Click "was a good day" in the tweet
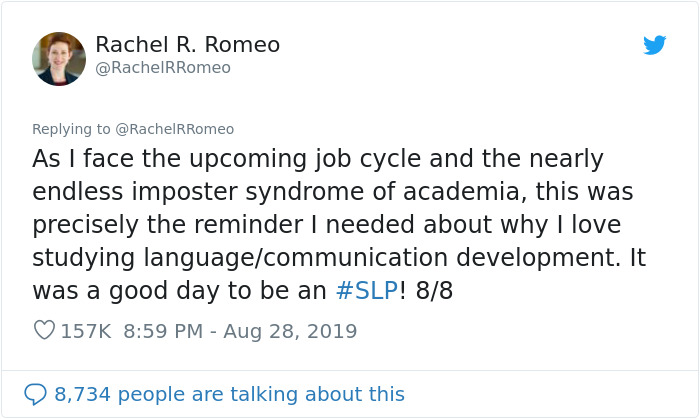The height and width of the screenshot is (419, 700). click(125, 291)
